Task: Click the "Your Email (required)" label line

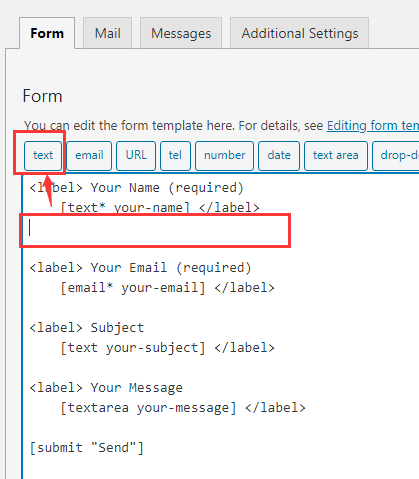Action: [x=140, y=268]
